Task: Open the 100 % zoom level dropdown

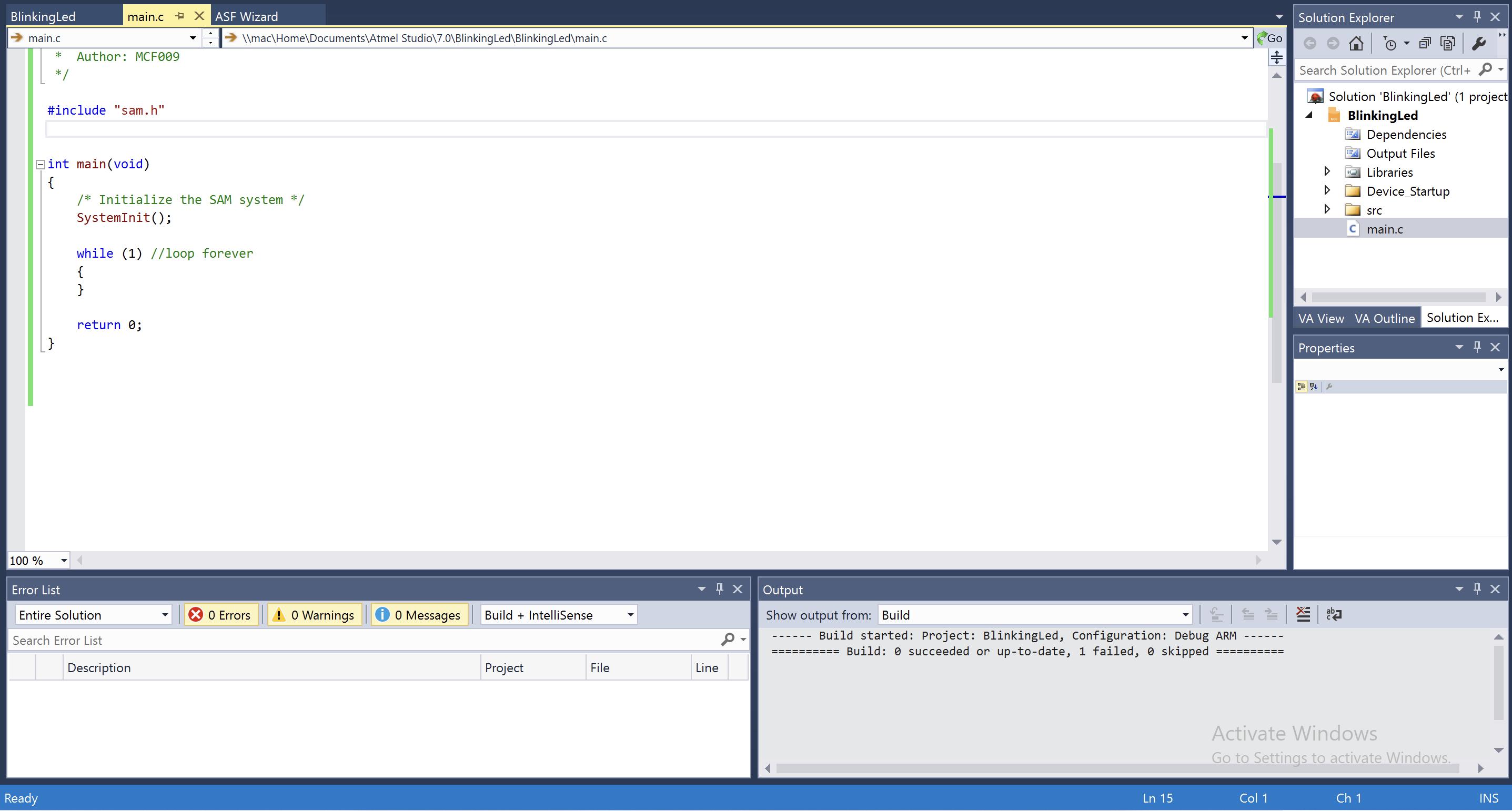Action: coord(63,561)
